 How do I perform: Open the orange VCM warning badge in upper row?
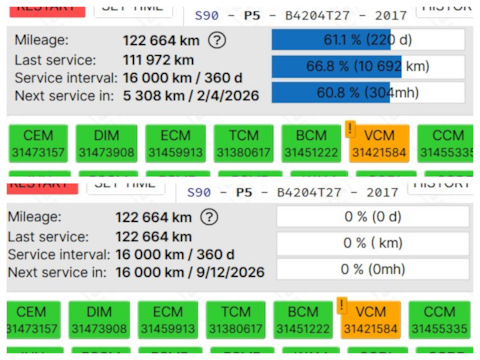[x=350, y=129]
